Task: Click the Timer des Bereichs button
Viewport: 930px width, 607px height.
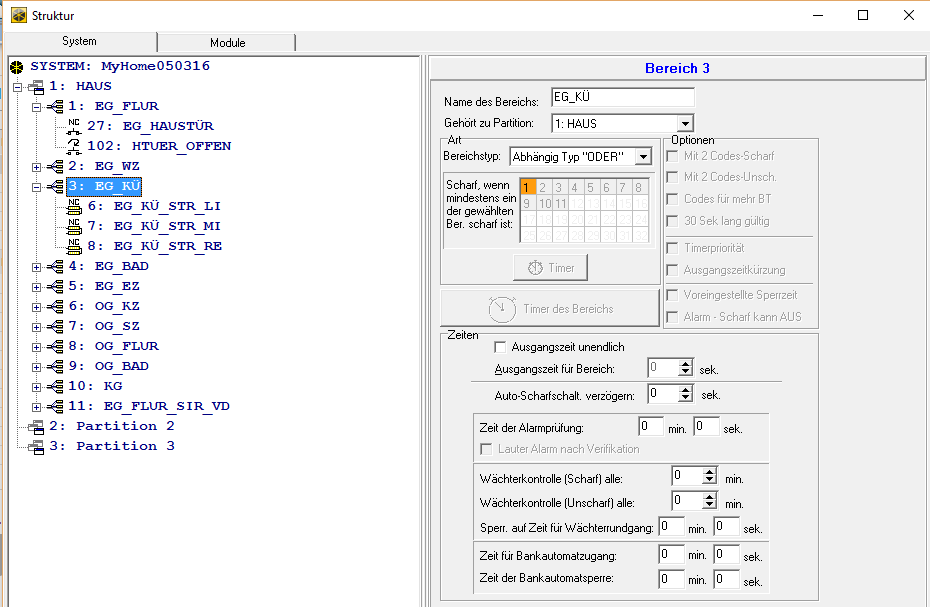Action: [x=550, y=308]
